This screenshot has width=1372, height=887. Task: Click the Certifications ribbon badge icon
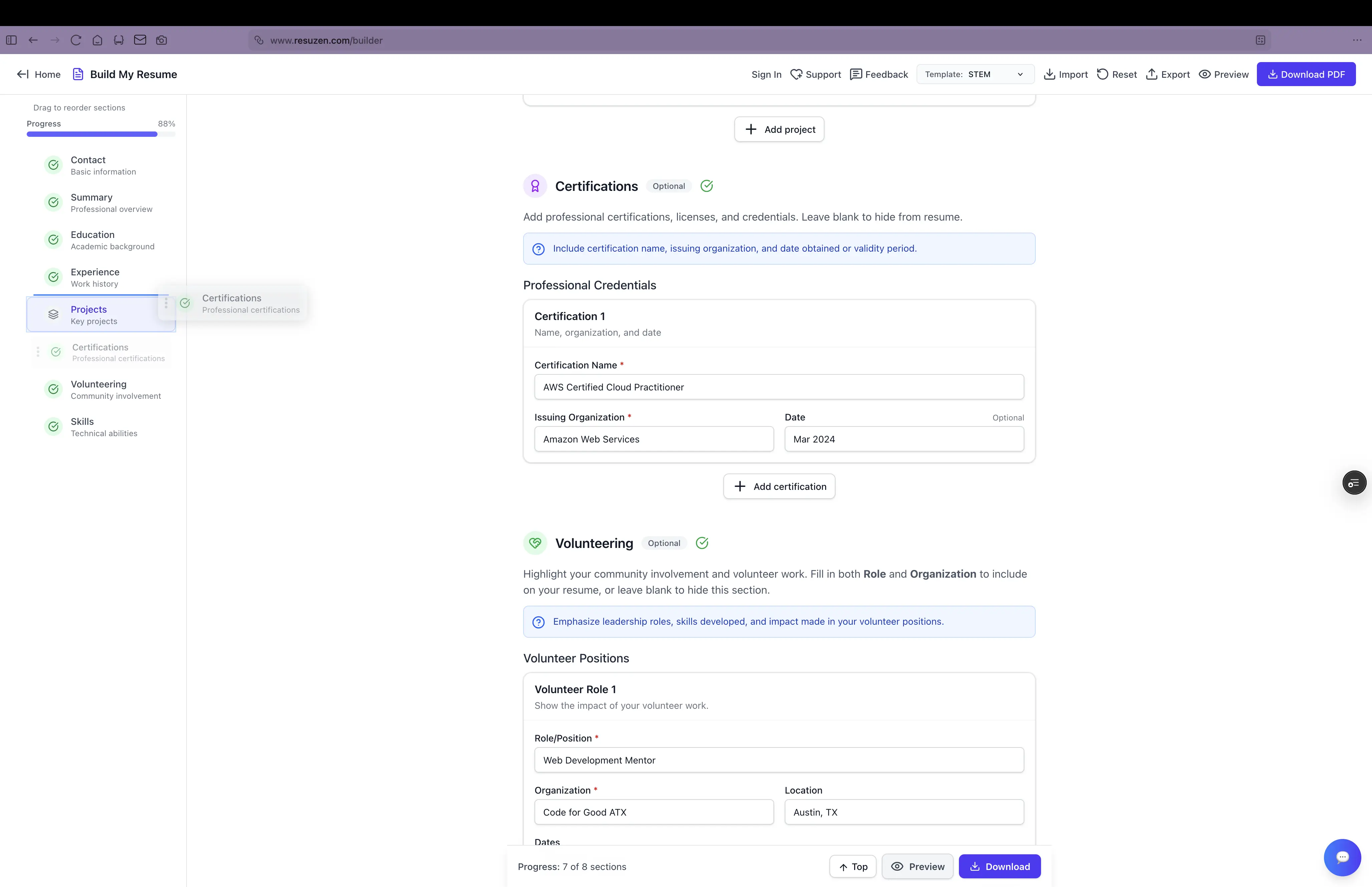coord(535,186)
